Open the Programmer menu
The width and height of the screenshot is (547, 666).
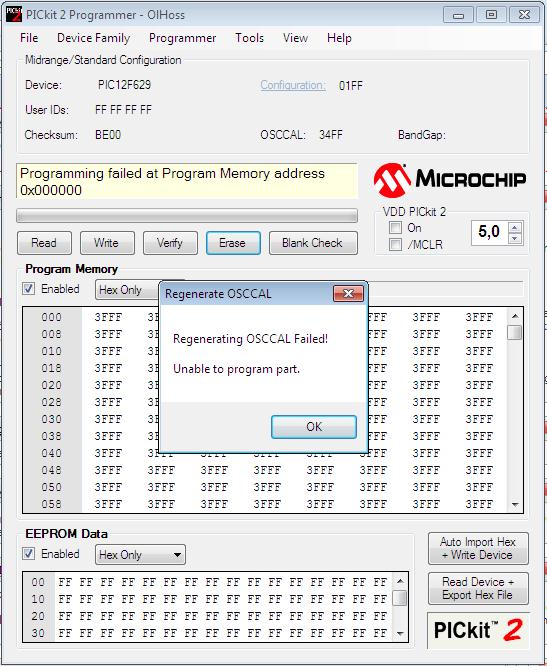tap(183, 38)
